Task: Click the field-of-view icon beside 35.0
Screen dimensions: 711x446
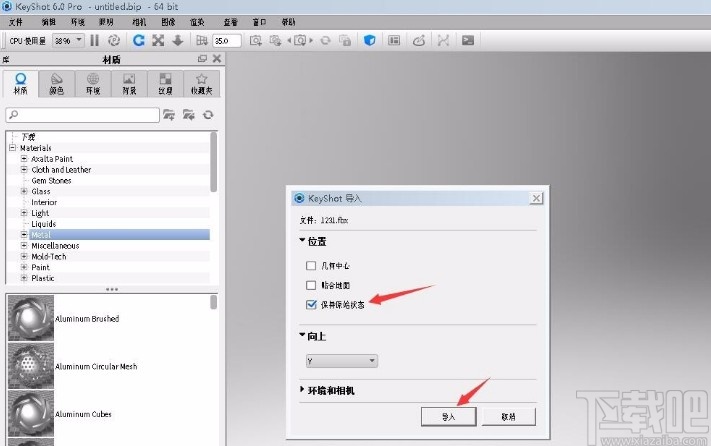Action: (x=202, y=40)
